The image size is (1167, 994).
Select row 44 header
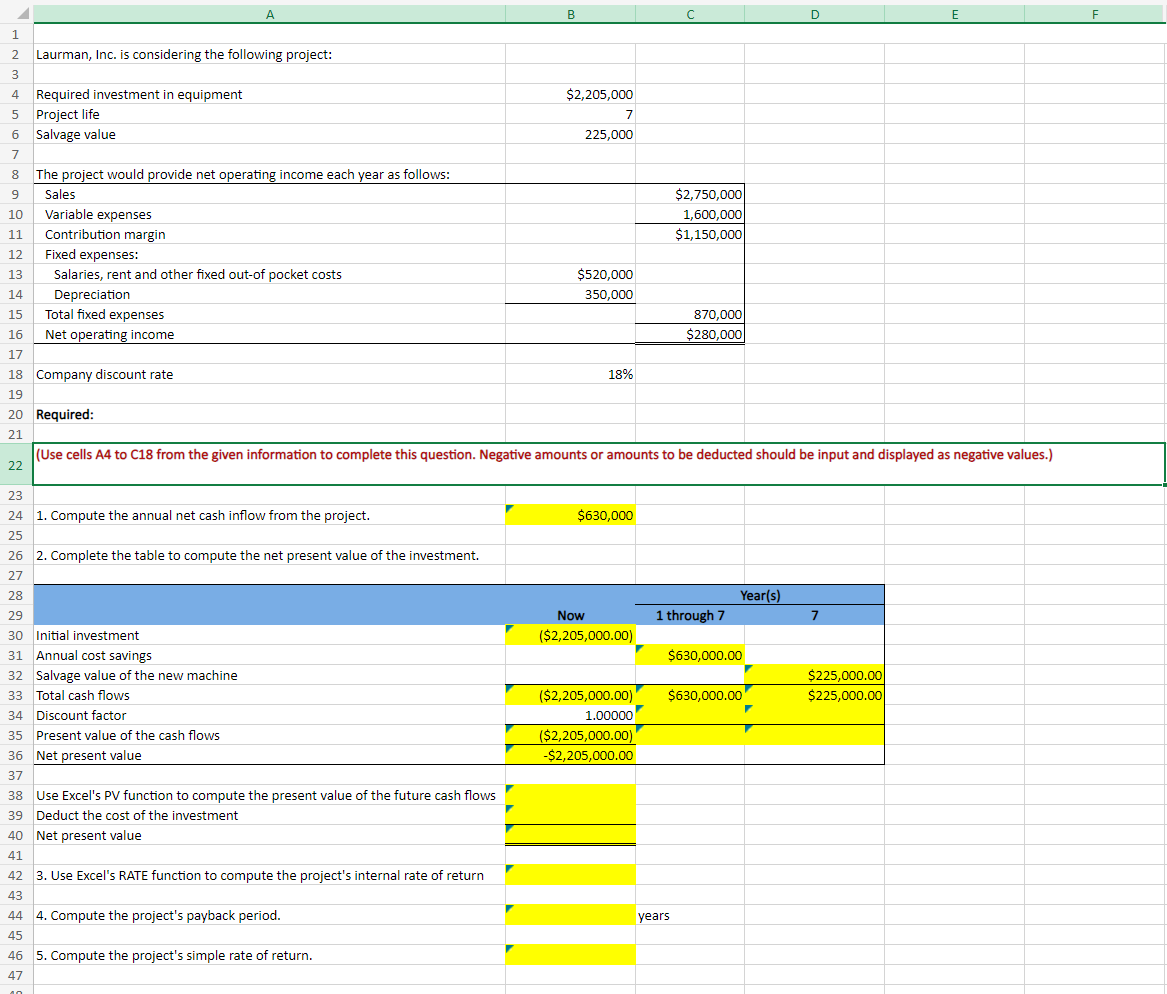(x=16, y=915)
